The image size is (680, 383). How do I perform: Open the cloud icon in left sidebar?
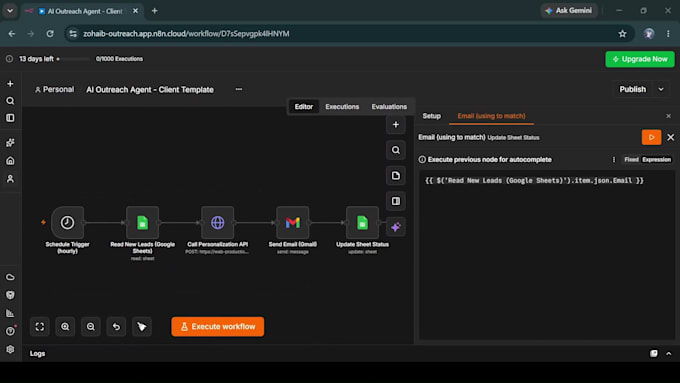10,277
